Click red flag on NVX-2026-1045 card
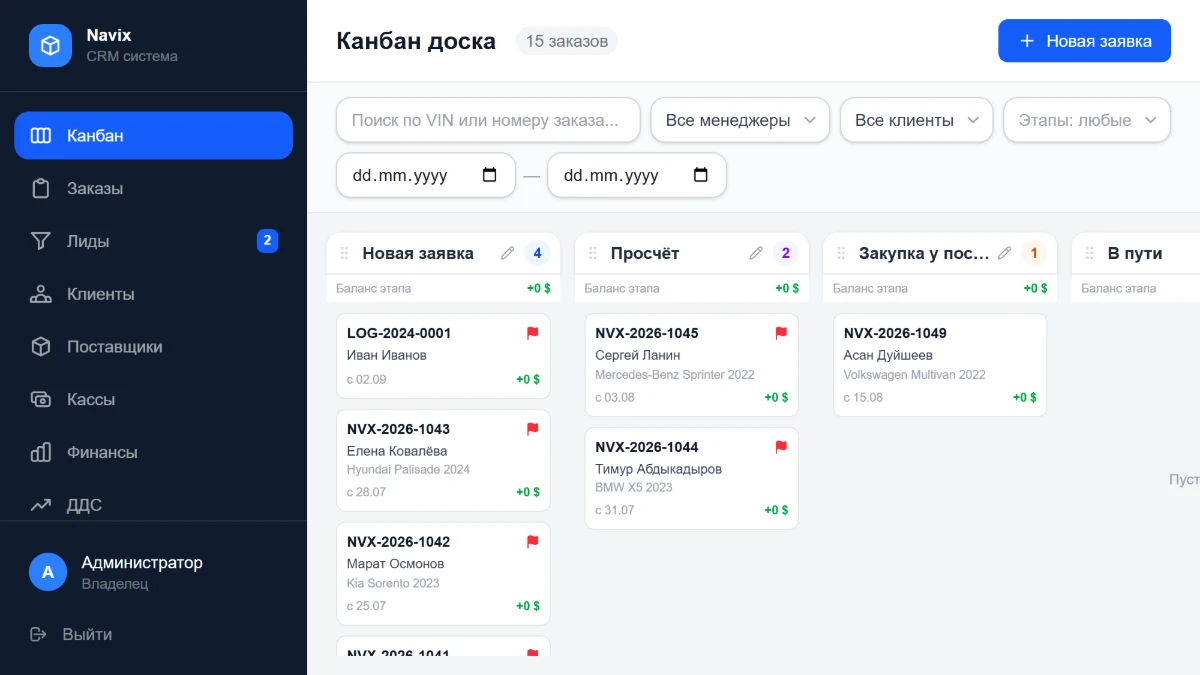Screen dimensions: 1200x675 click(x=781, y=333)
